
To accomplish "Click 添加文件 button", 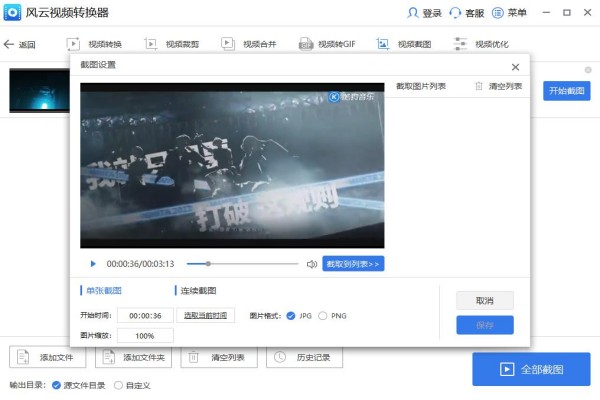I will [47, 357].
